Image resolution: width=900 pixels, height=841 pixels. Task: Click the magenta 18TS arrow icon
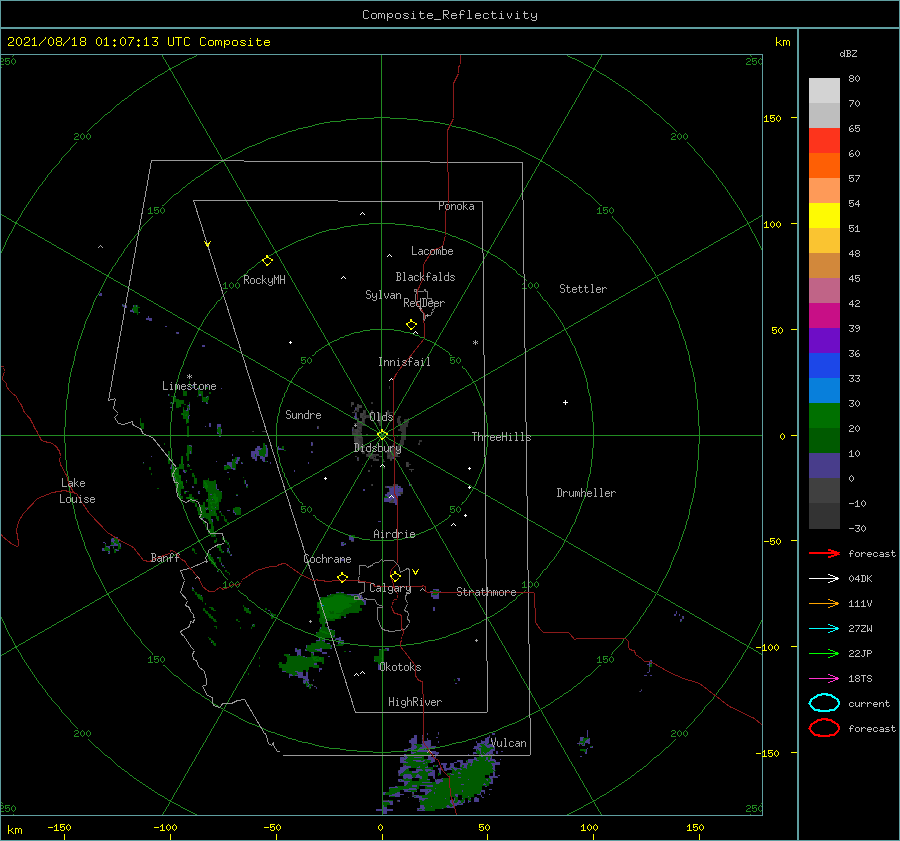(824, 679)
